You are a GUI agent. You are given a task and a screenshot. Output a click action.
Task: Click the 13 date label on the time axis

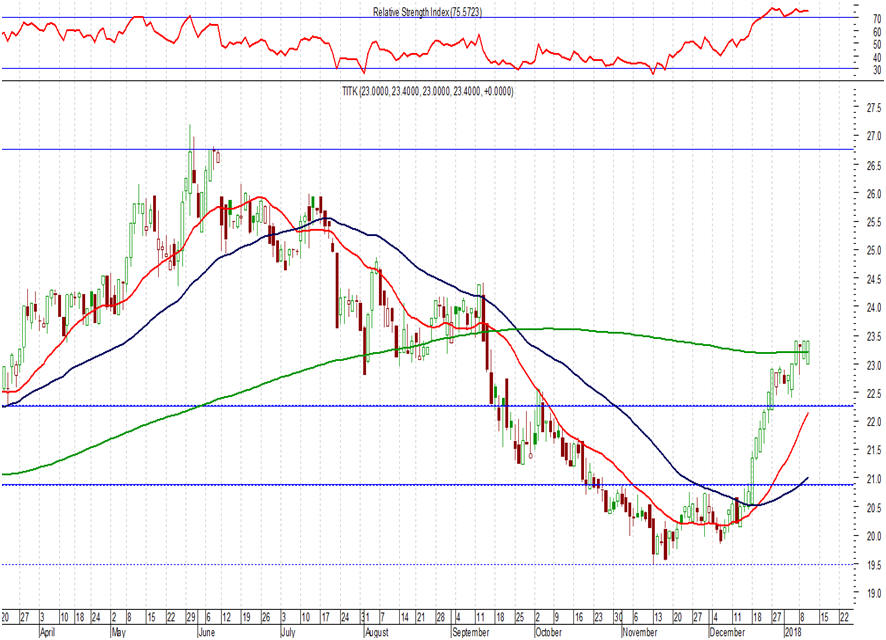658,617
